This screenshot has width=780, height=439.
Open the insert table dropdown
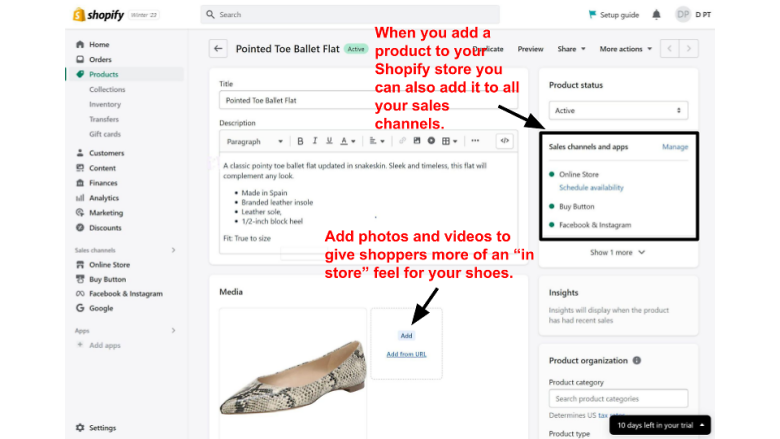click(450, 141)
